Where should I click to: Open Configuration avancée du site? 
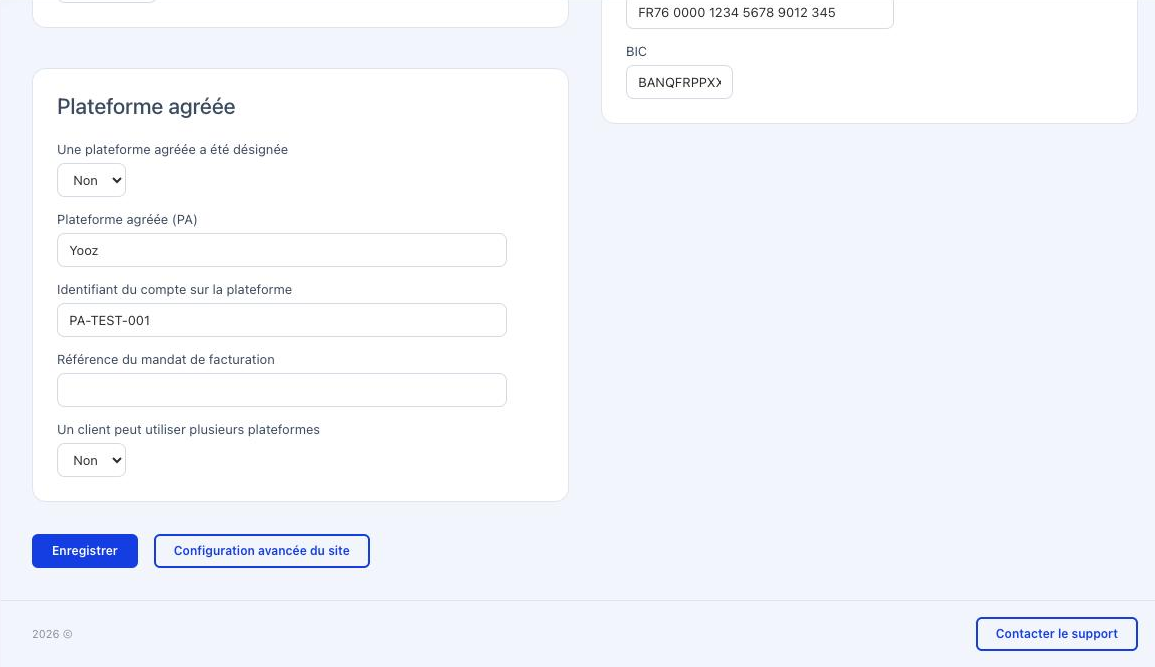[x=261, y=551]
